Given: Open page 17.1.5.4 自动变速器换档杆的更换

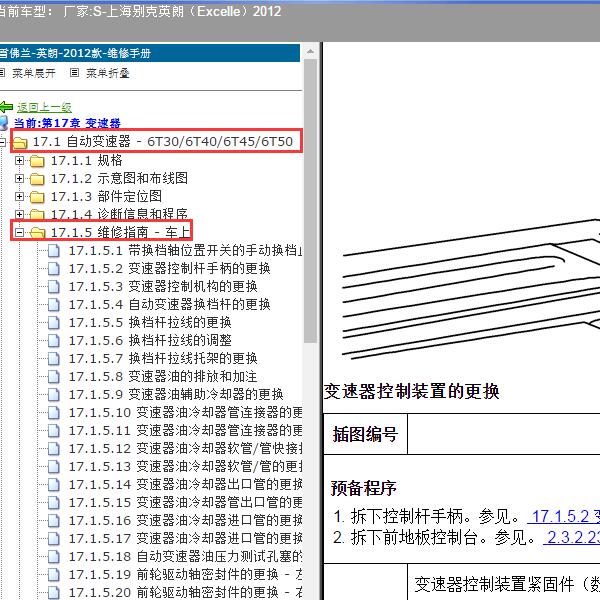Looking at the screenshot, I should coord(170,305).
